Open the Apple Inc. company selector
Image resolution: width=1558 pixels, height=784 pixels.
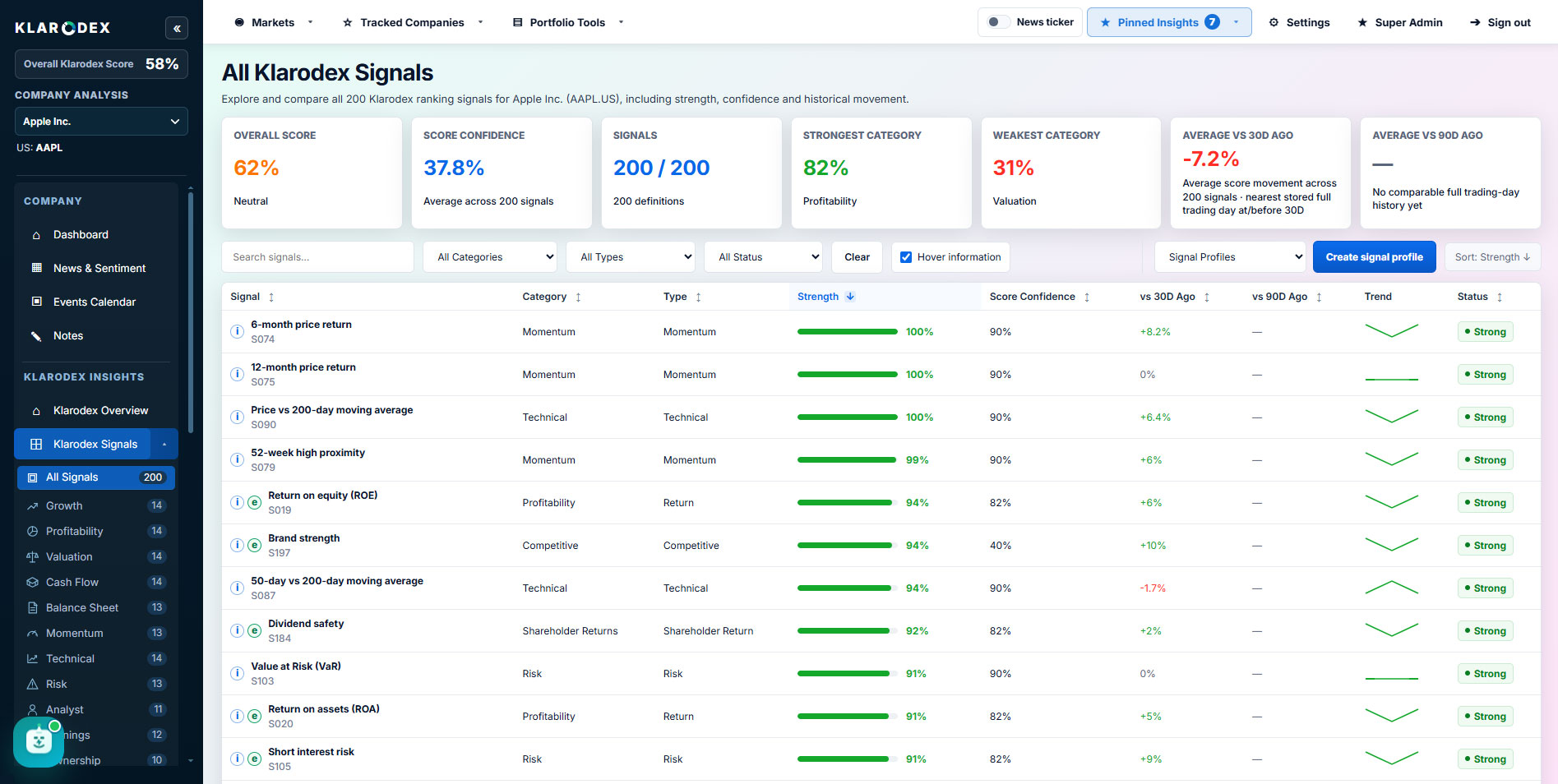(101, 122)
